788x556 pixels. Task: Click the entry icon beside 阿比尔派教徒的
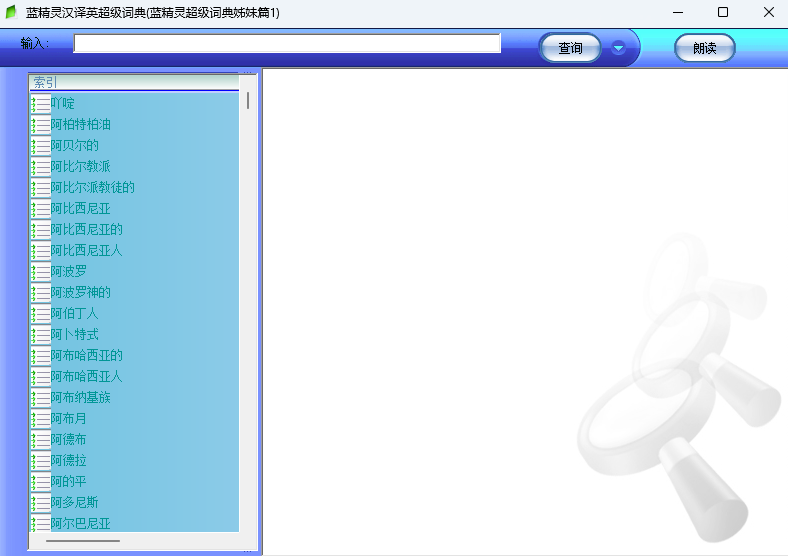click(x=41, y=188)
